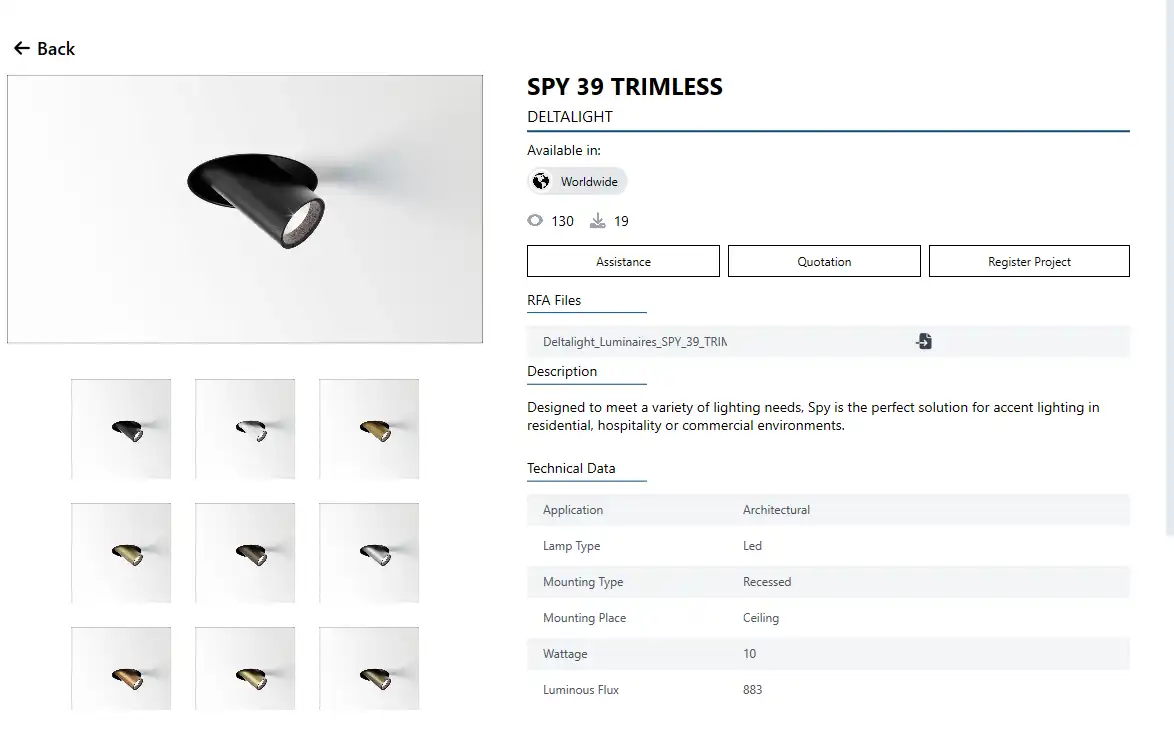Click the views eye icon

536,221
